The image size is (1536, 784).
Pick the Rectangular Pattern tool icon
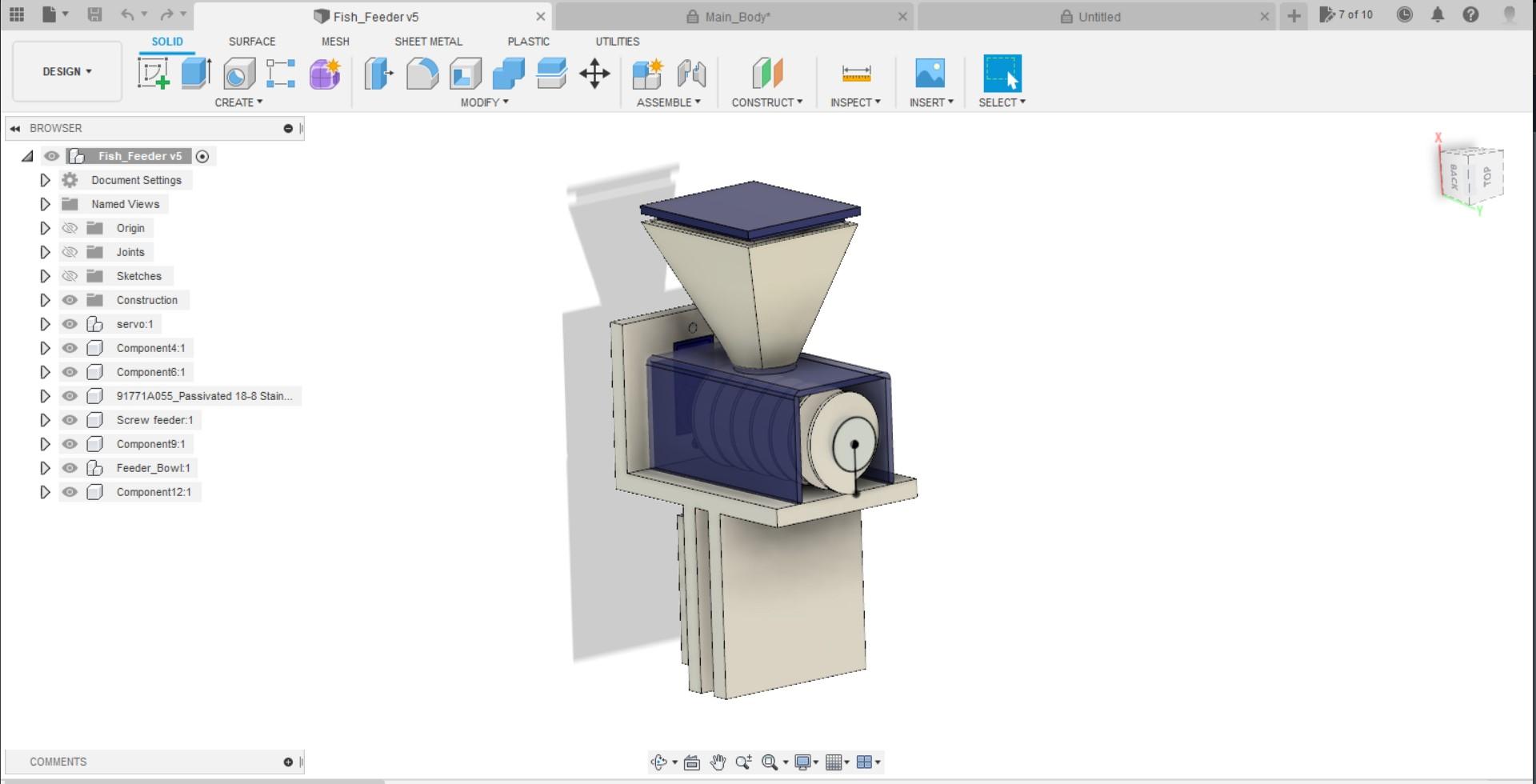pyautogui.click(x=281, y=74)
